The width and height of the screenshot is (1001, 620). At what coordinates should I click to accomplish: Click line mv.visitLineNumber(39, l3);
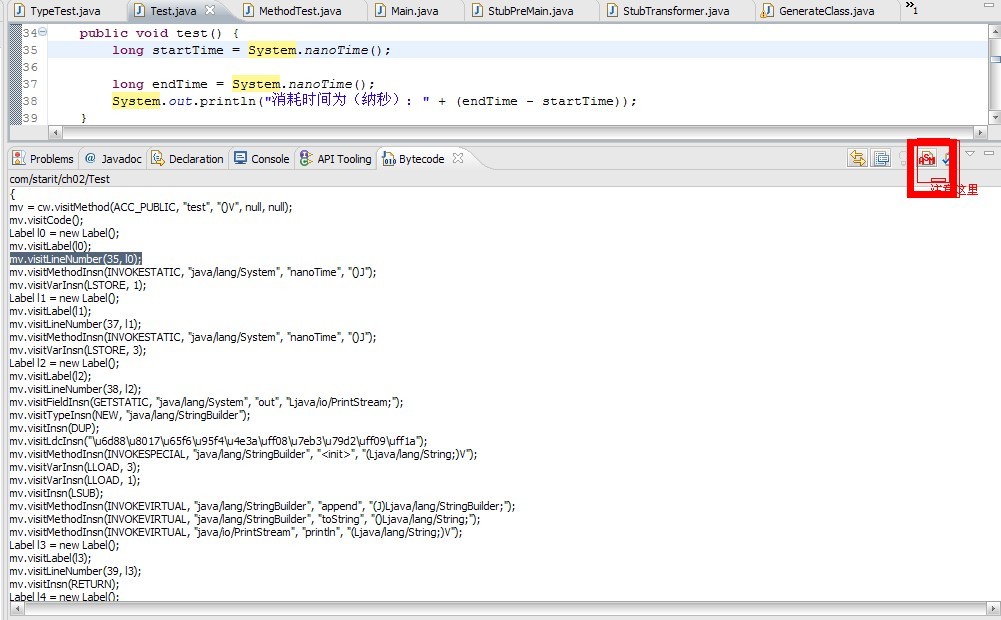coord(75,571)
